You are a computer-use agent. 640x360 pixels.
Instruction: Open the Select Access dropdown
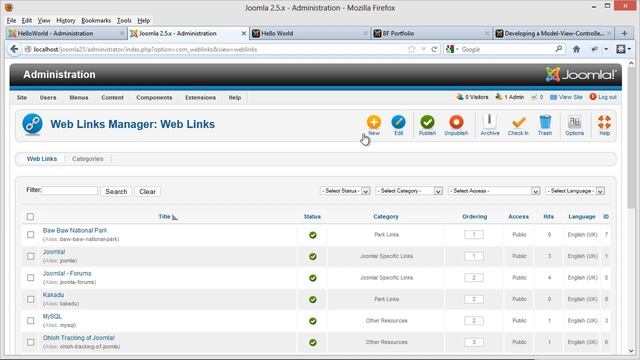coord(494,191)
